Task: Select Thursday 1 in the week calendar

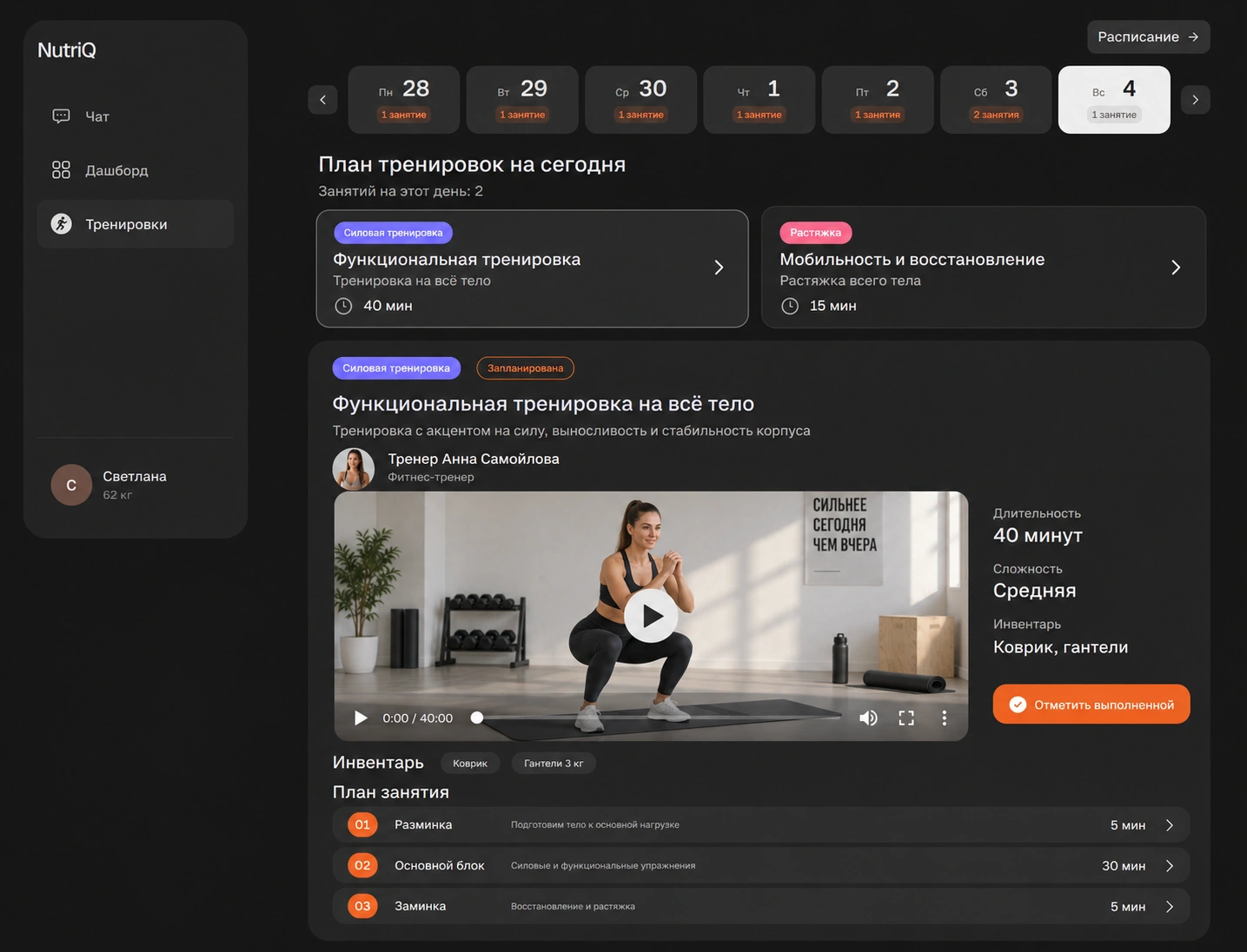Action: pyautogui.click(x=759, y=100)
